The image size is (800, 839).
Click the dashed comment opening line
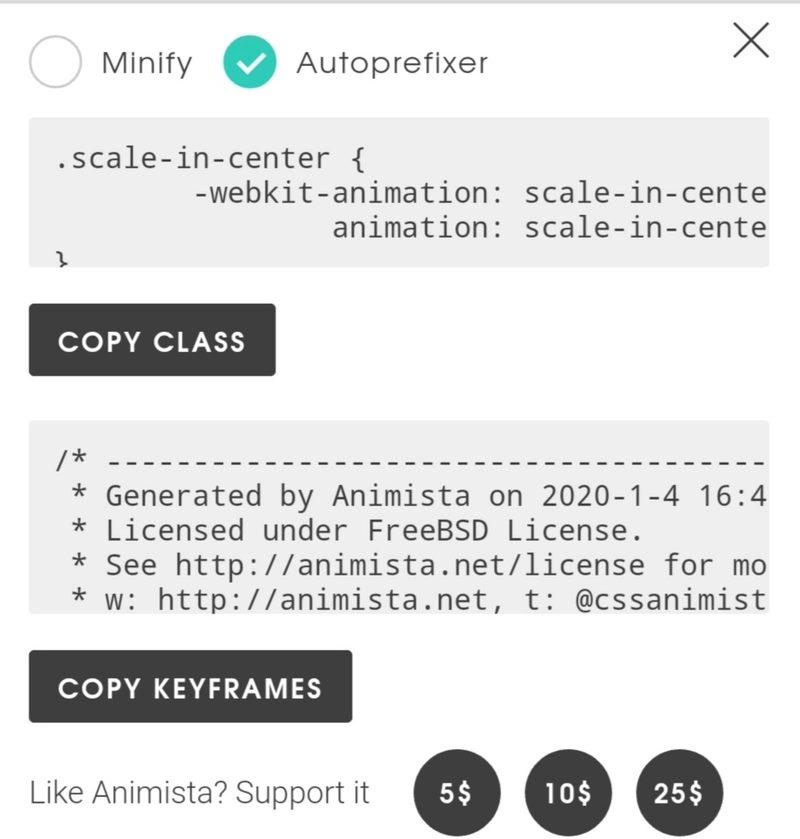pos(410,462)
